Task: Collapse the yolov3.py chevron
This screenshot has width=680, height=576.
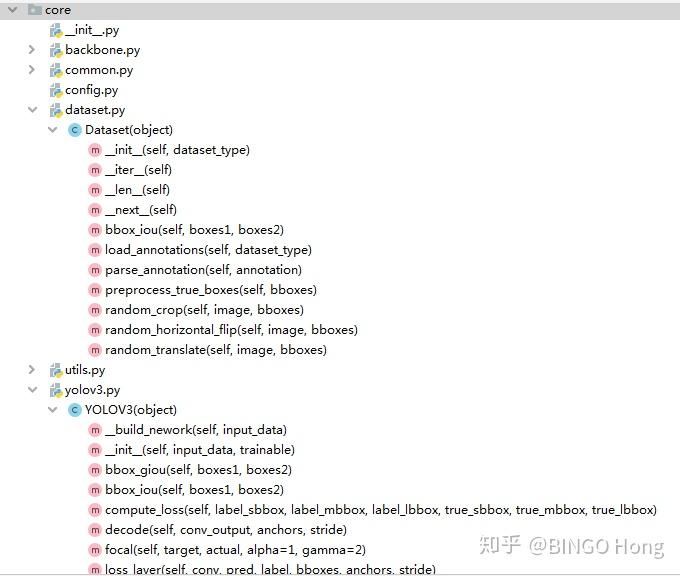Action: pyautogui.click(x=33, y=389)
